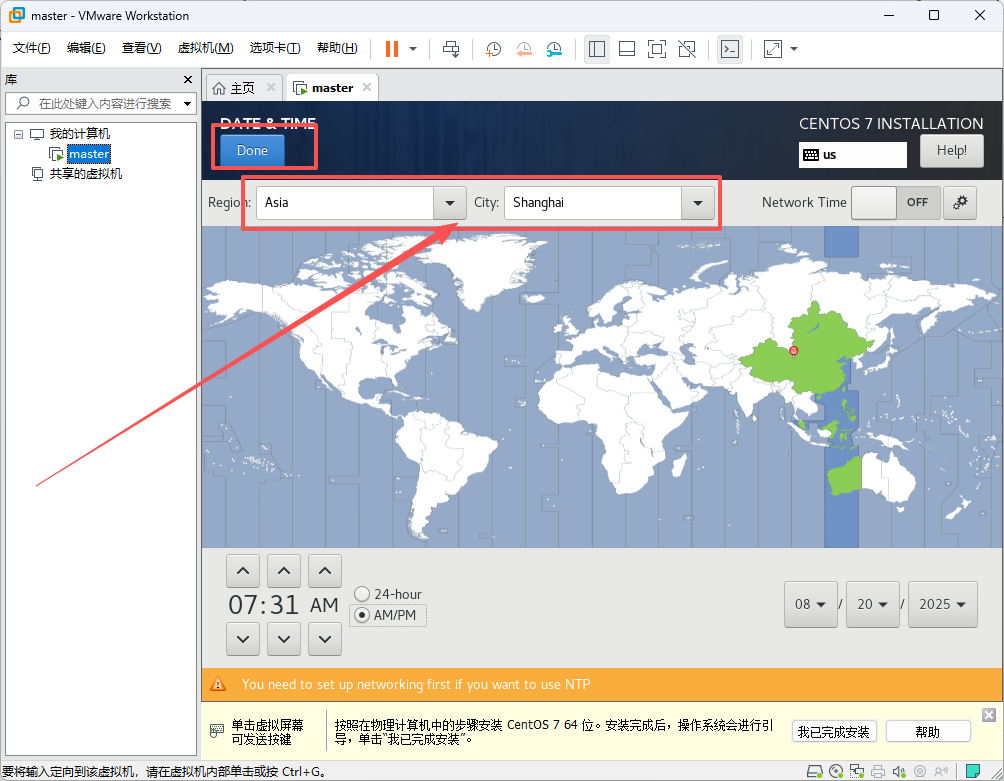The height and width of the screenshot is (781, 1004).
Task: Click the hard disk status icon
Action: point(814,771)
